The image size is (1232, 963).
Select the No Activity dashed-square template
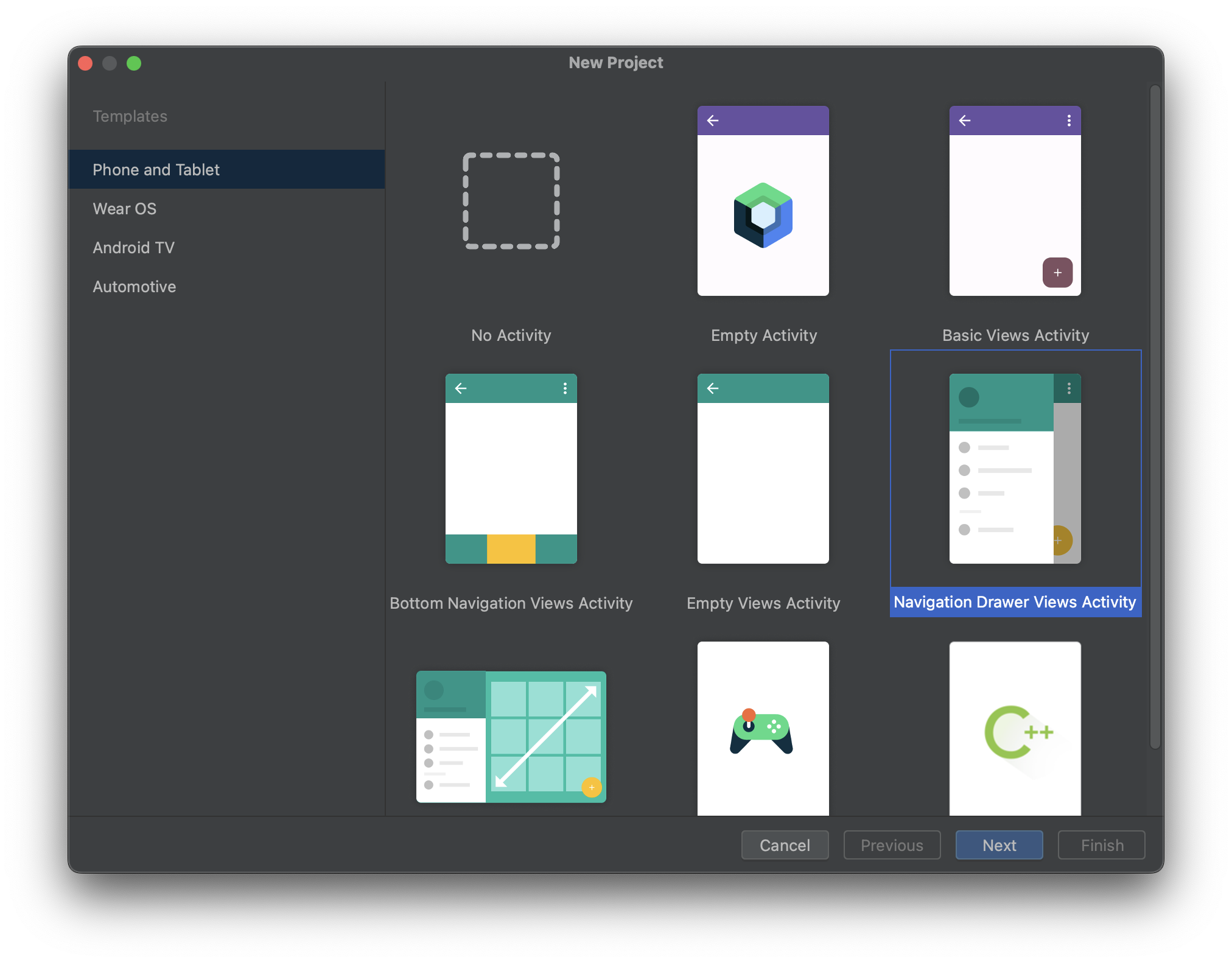click(511, 201)
